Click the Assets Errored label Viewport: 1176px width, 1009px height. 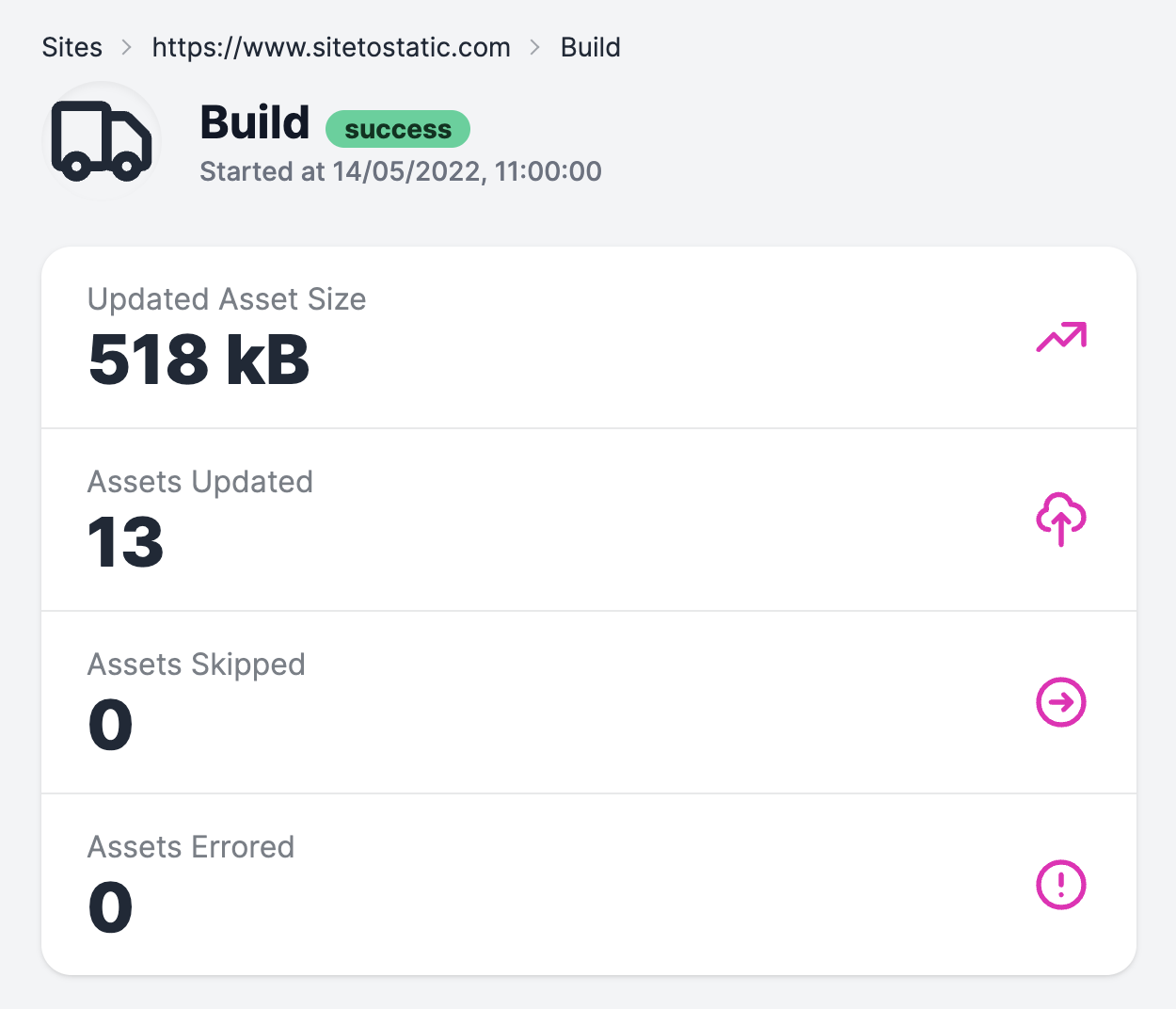191,847
